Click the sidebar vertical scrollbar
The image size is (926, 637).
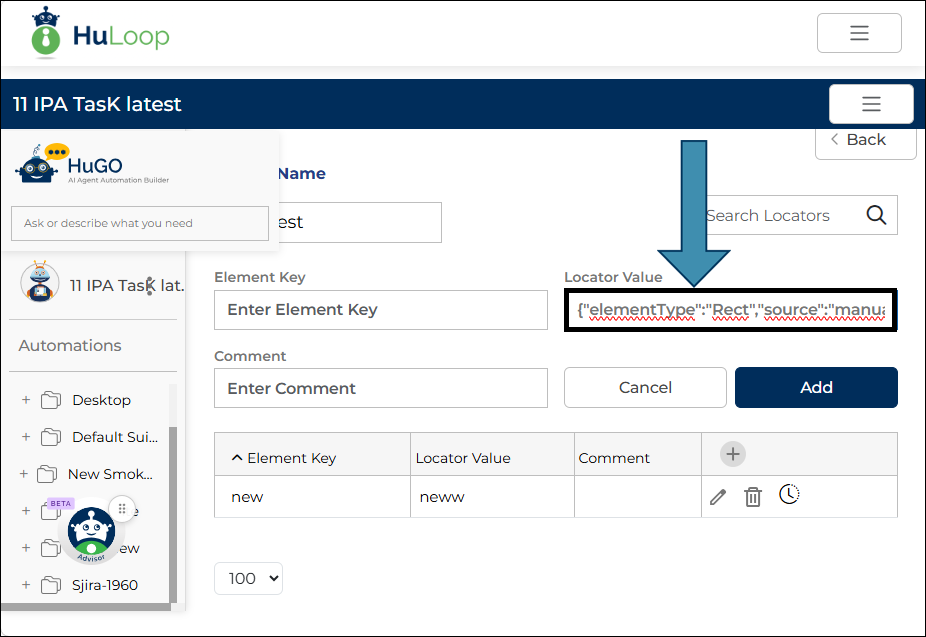point(173,514)
